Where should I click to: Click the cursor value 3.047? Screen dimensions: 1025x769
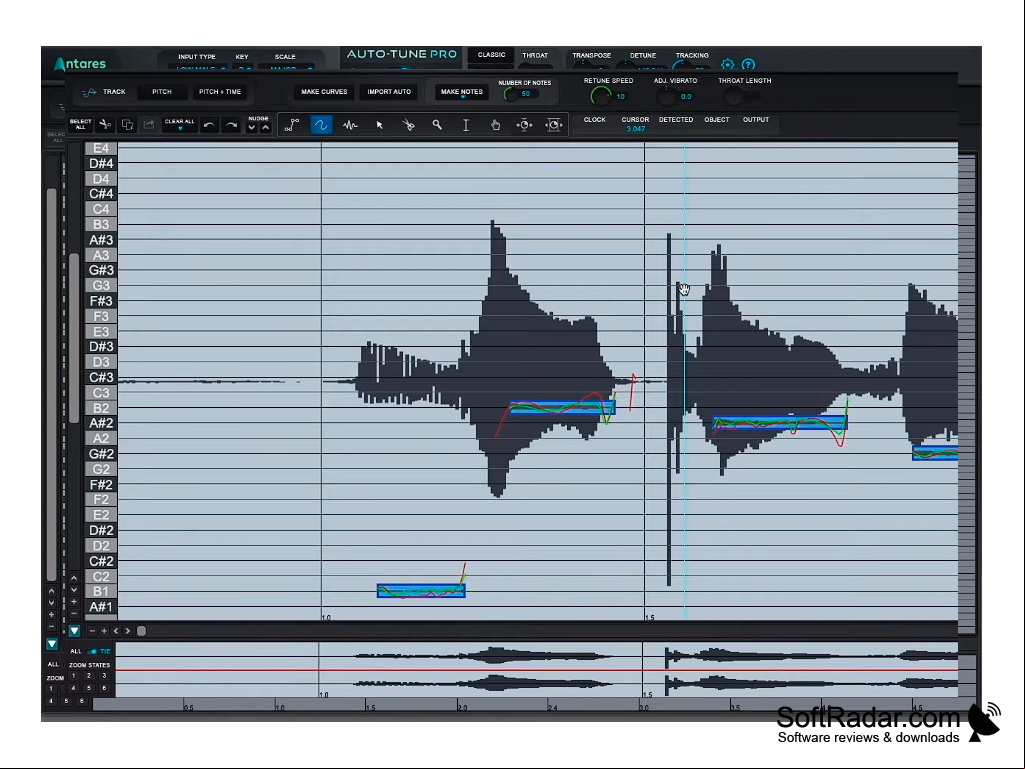click(635, 129)
